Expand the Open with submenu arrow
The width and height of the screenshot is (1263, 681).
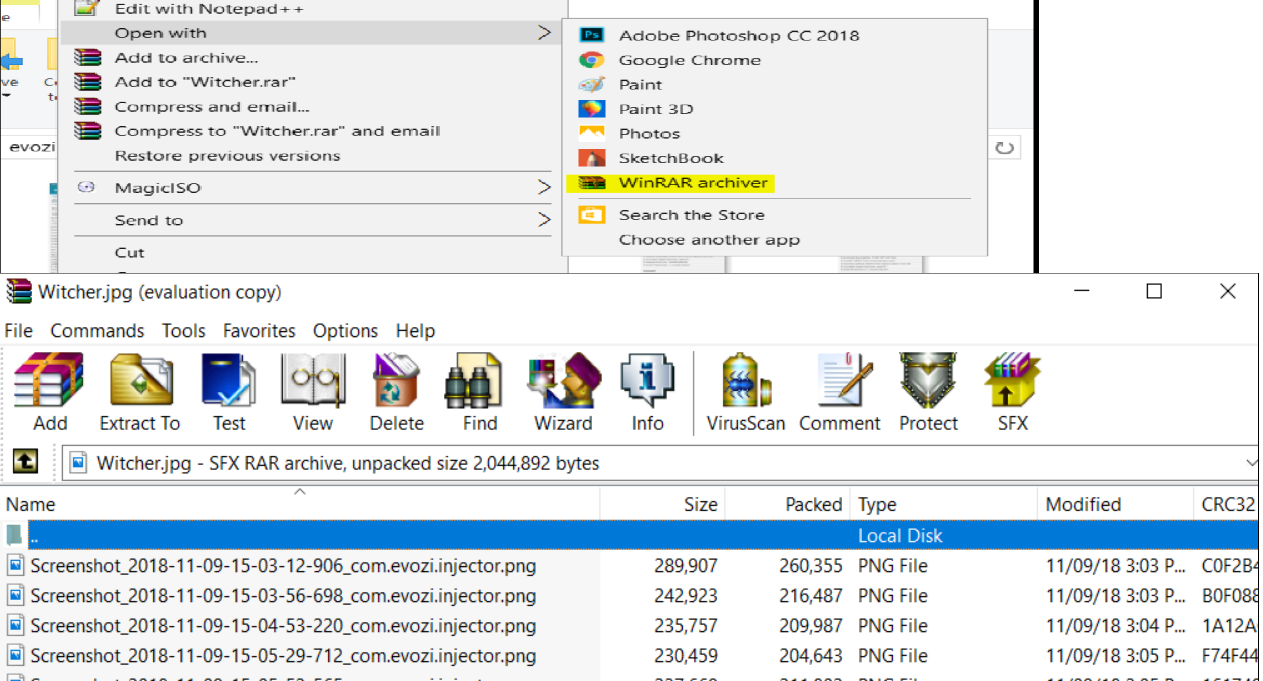(544, 33)
